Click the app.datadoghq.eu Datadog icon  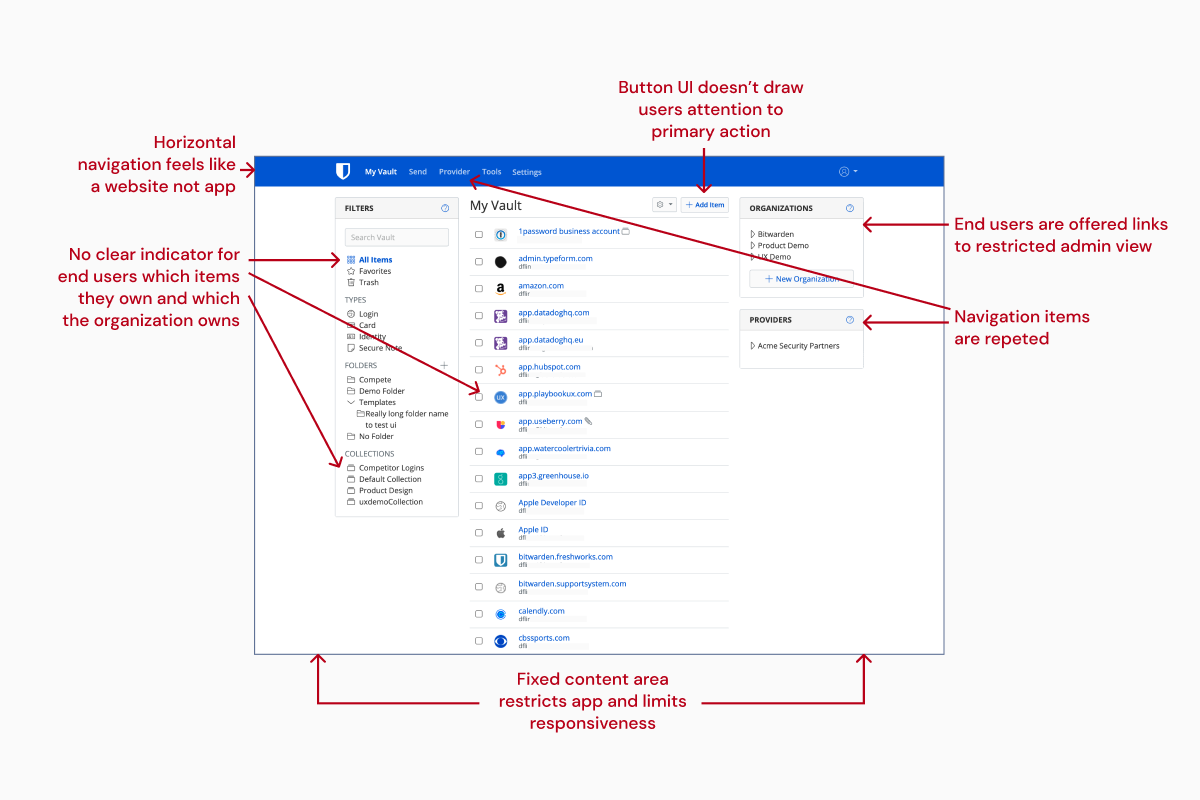point(501,343)
